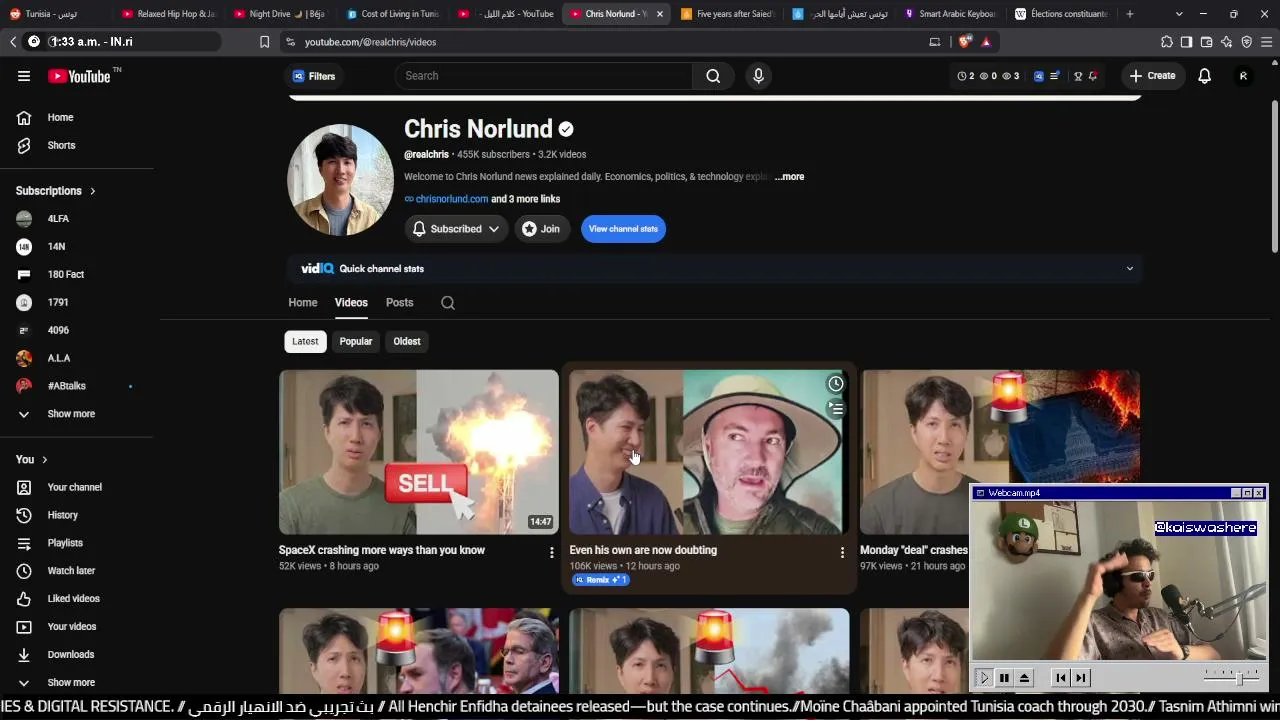Click View channel stats button
Screen dimensions: 1280x720
click(623, 229)
